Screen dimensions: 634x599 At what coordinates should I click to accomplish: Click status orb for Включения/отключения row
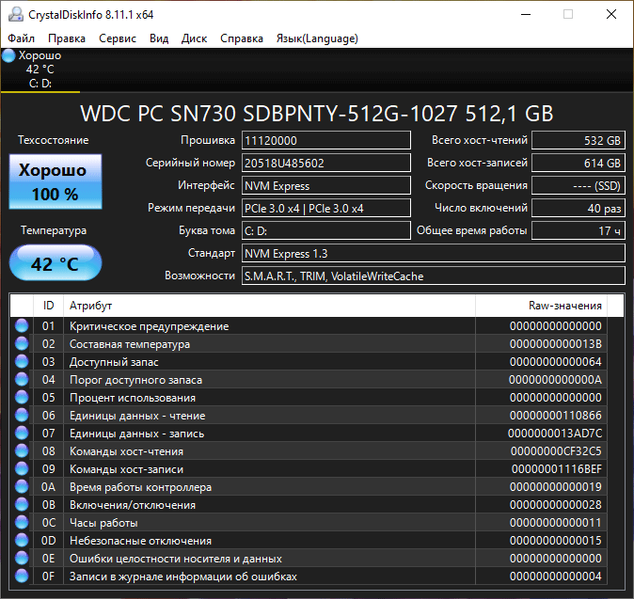(x=22, y=505)
